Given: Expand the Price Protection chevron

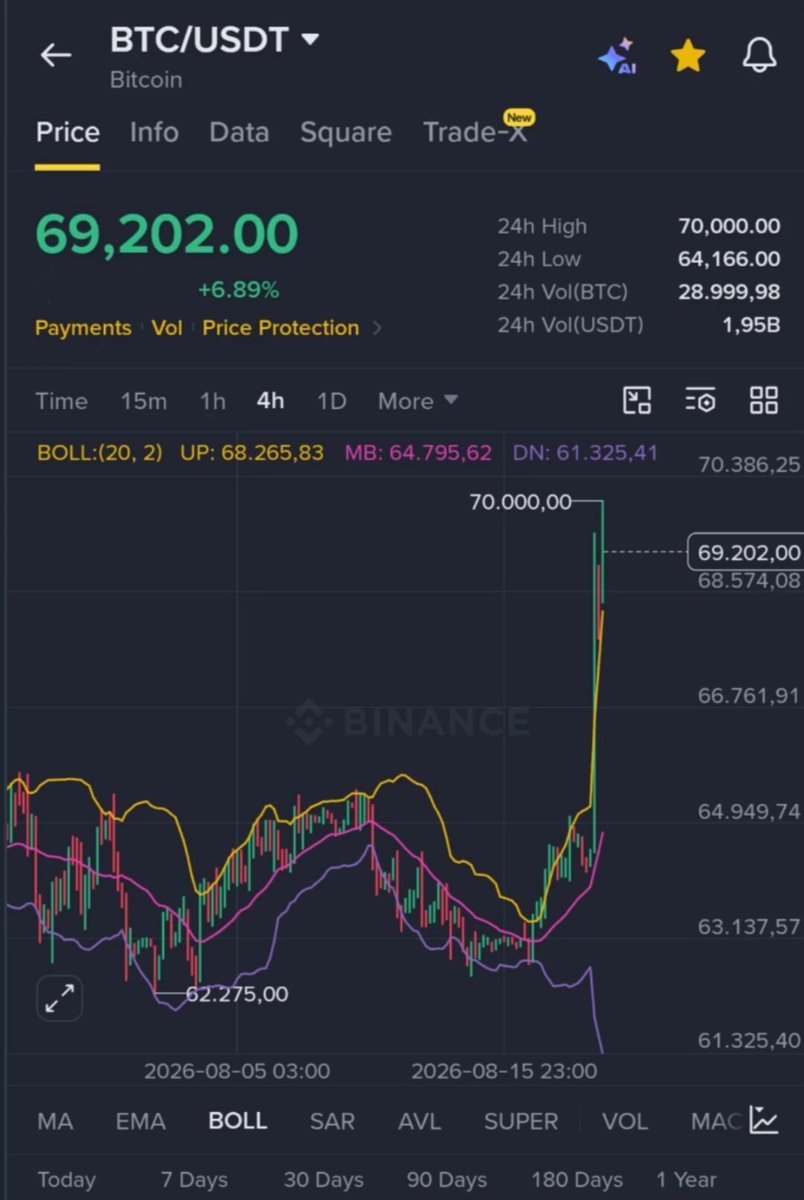Looking at the screenshot, I should click(x=377, y=328).
